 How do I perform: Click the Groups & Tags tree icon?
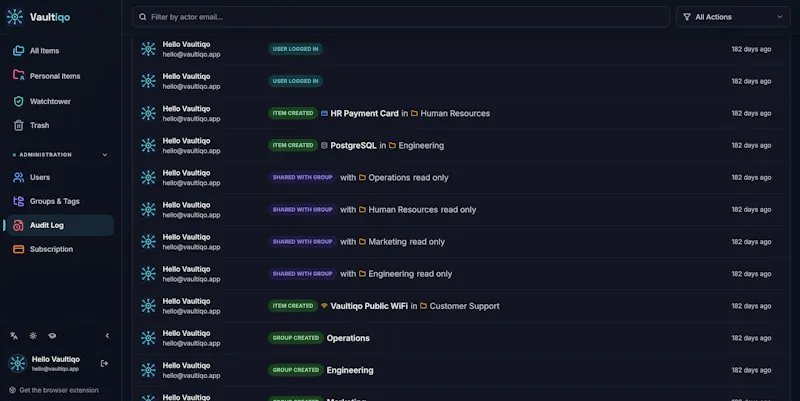pyautogui.click(x=18, y=201)
